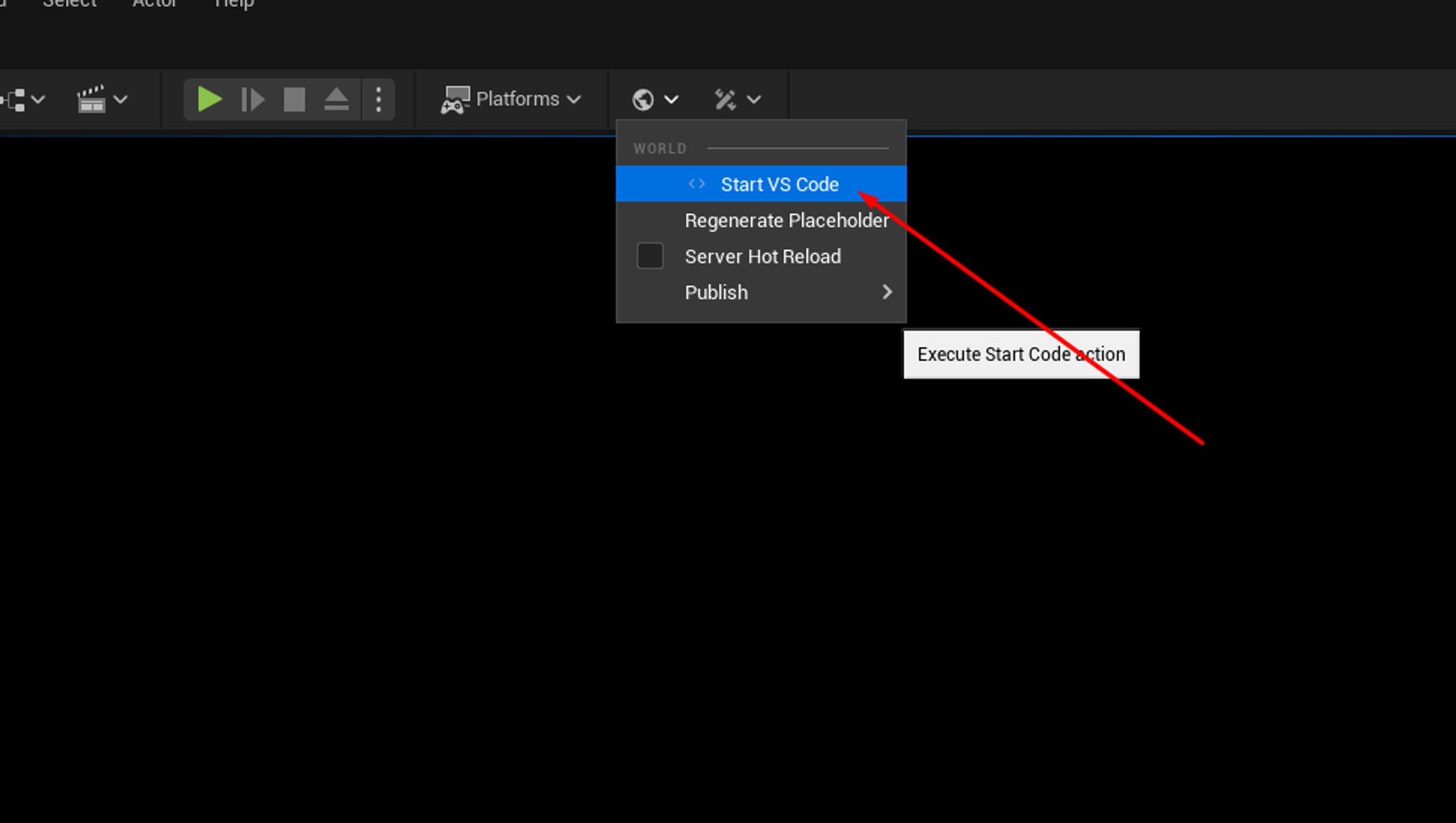Click the code brackets icon beside Start VS Code

tap(696, 183)
